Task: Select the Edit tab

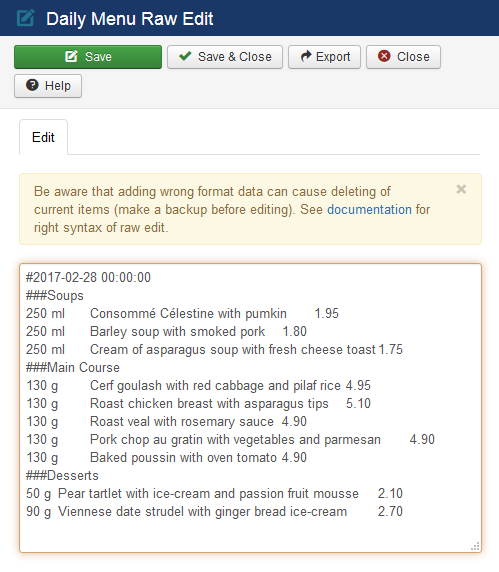Action: (x=43, y=137)
